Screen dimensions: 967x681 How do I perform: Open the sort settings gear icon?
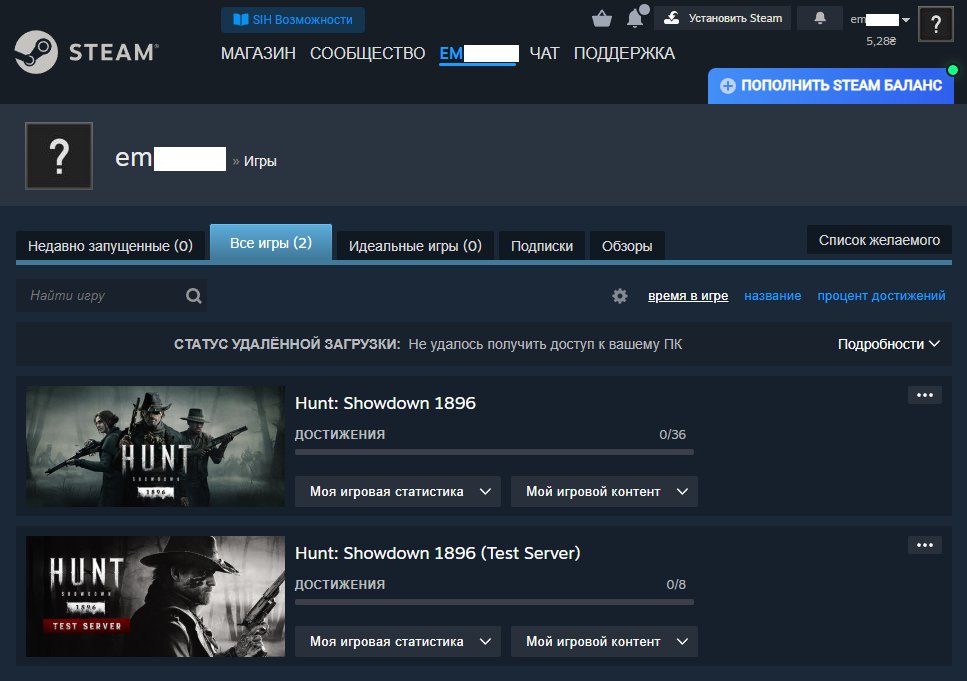pyautogui.click(x=620, y=296)
